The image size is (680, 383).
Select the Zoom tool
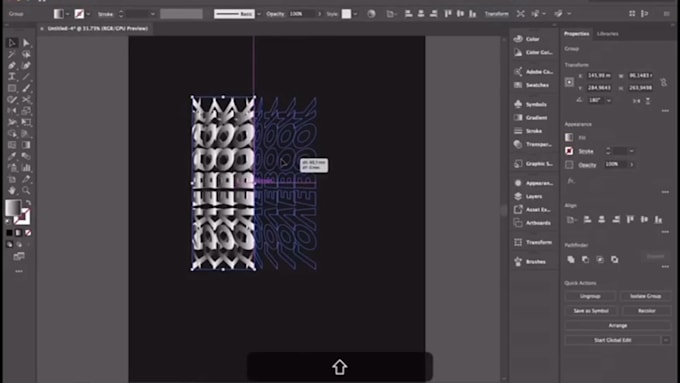tap(26, 190)
